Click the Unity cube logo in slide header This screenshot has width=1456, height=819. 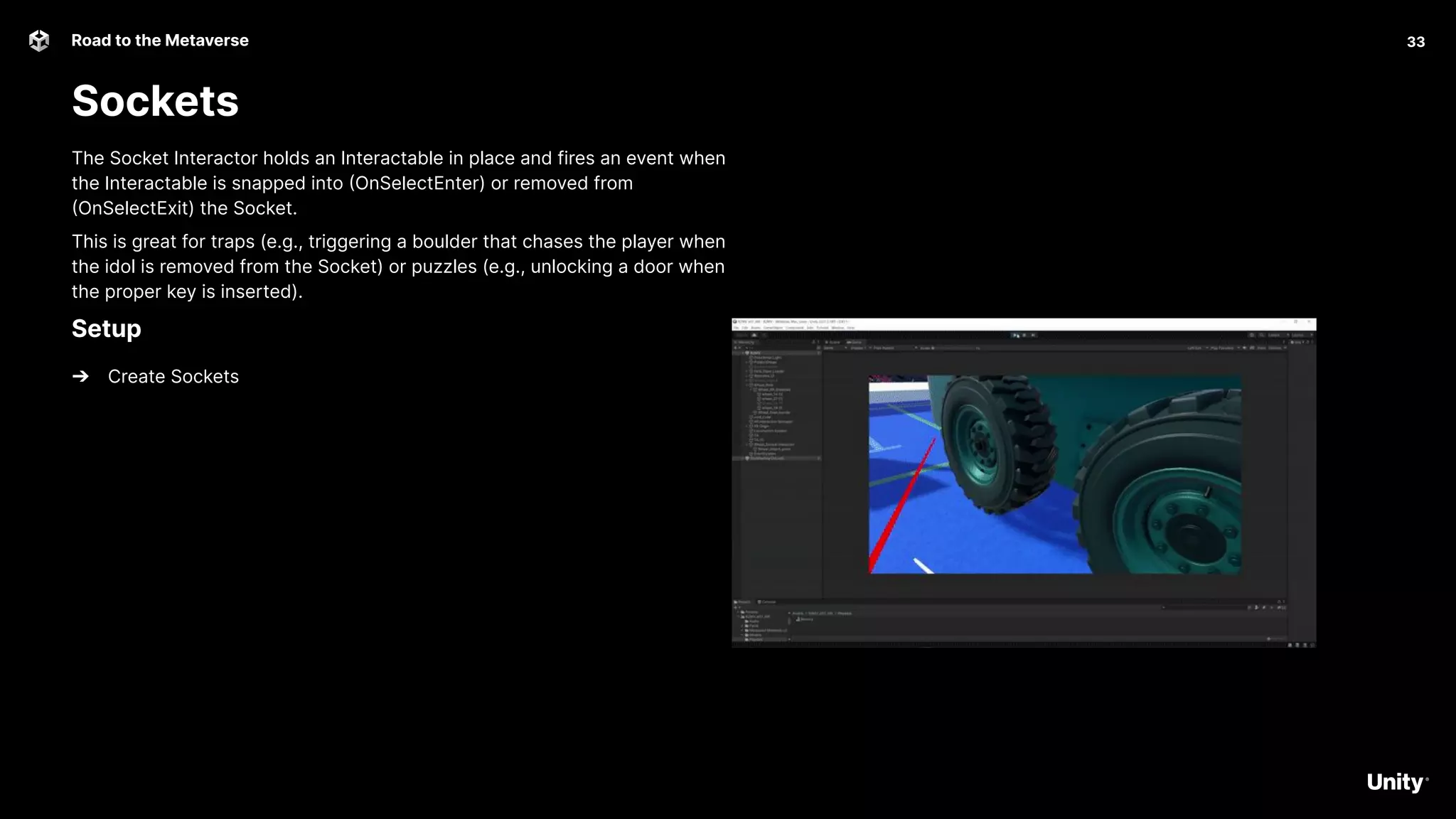[x=39, y=41]
